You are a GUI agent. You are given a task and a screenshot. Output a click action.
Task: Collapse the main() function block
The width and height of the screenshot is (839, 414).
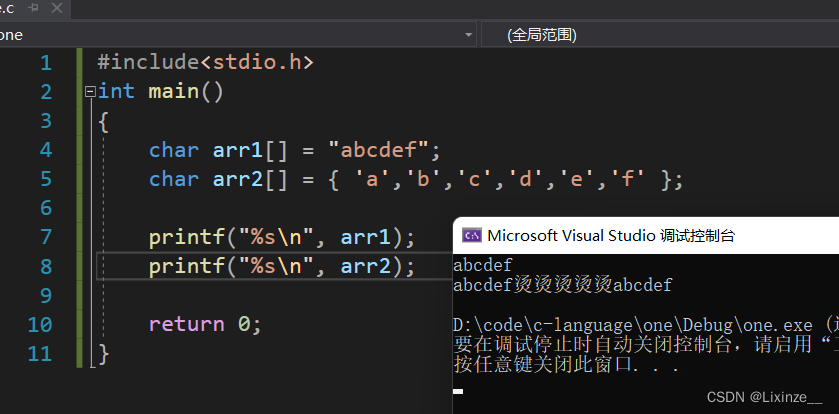tap(91, 92)
